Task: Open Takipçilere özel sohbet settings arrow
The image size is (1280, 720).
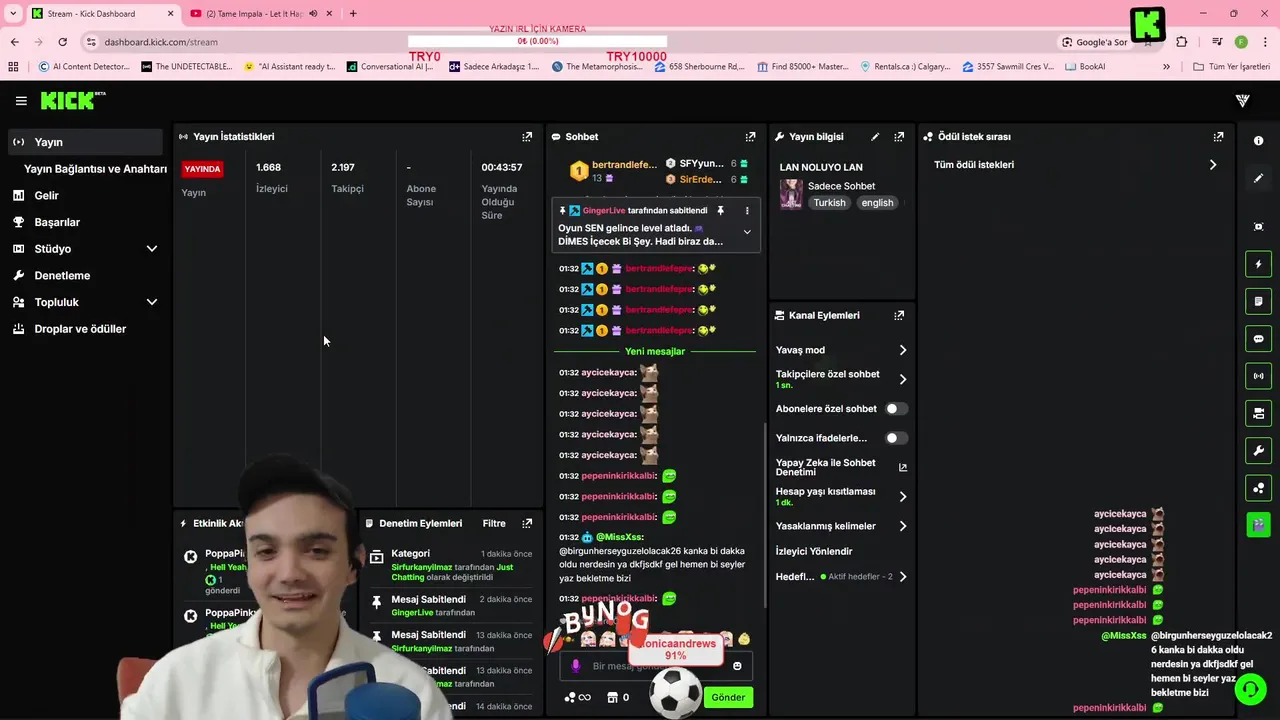Action: (902, 379)
